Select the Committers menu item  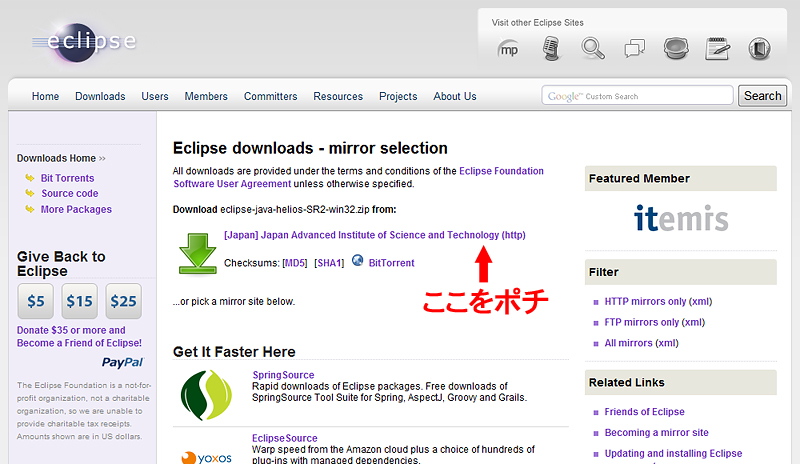tap(270, 96)
